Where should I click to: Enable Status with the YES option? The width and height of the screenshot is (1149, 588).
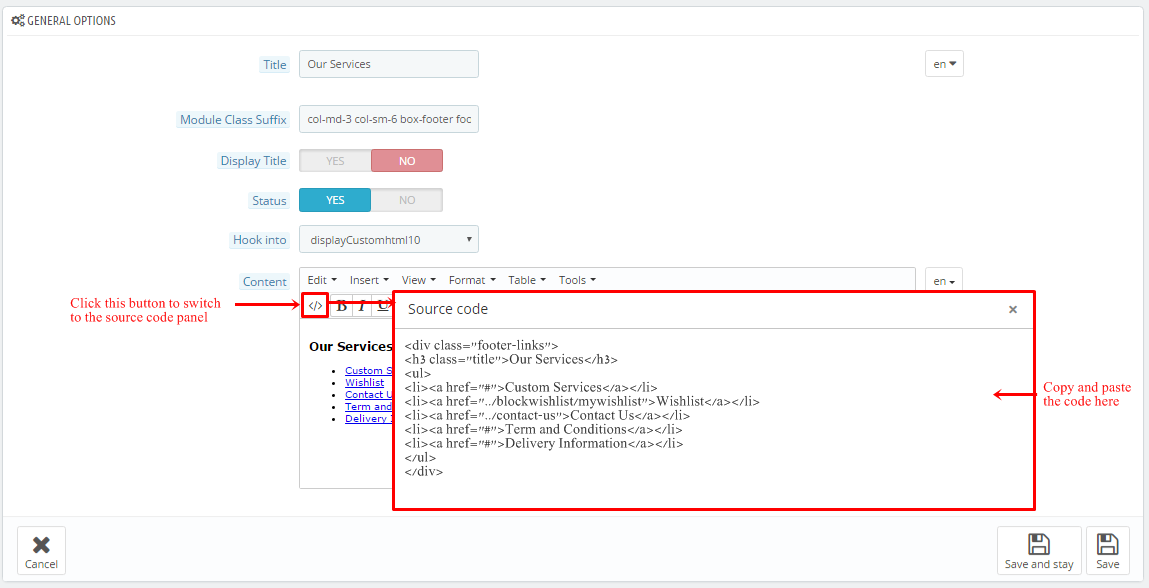(x=335, y=201)
